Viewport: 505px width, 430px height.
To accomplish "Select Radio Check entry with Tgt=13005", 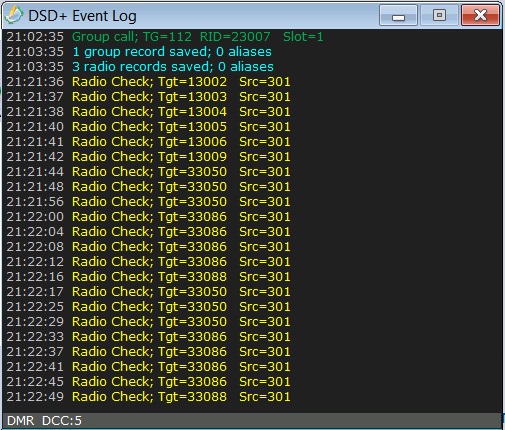I will pyautogui.click(x=148, y=127).
